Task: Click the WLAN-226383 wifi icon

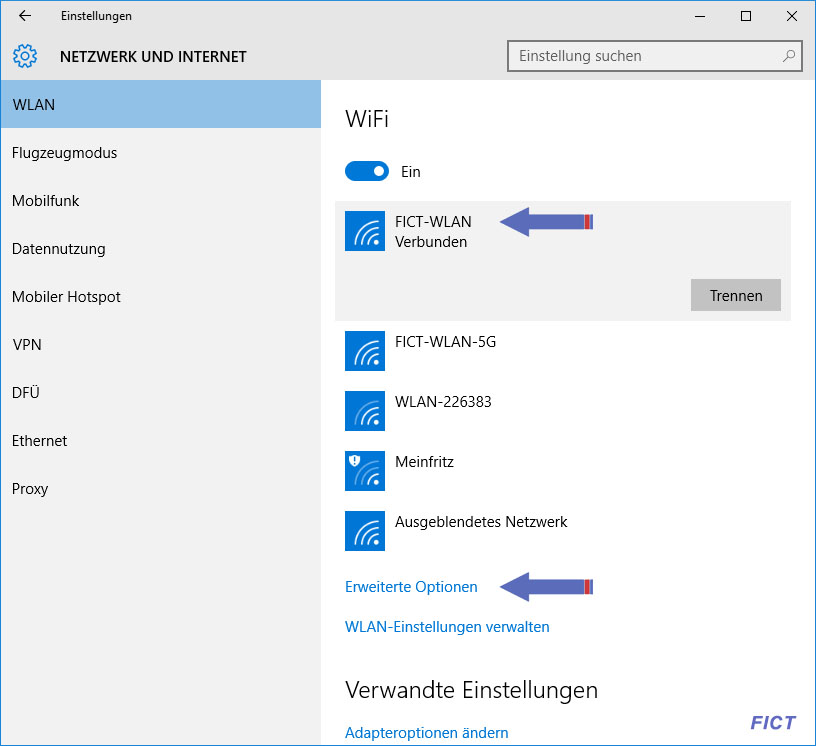Action: (x=365, y=411)
